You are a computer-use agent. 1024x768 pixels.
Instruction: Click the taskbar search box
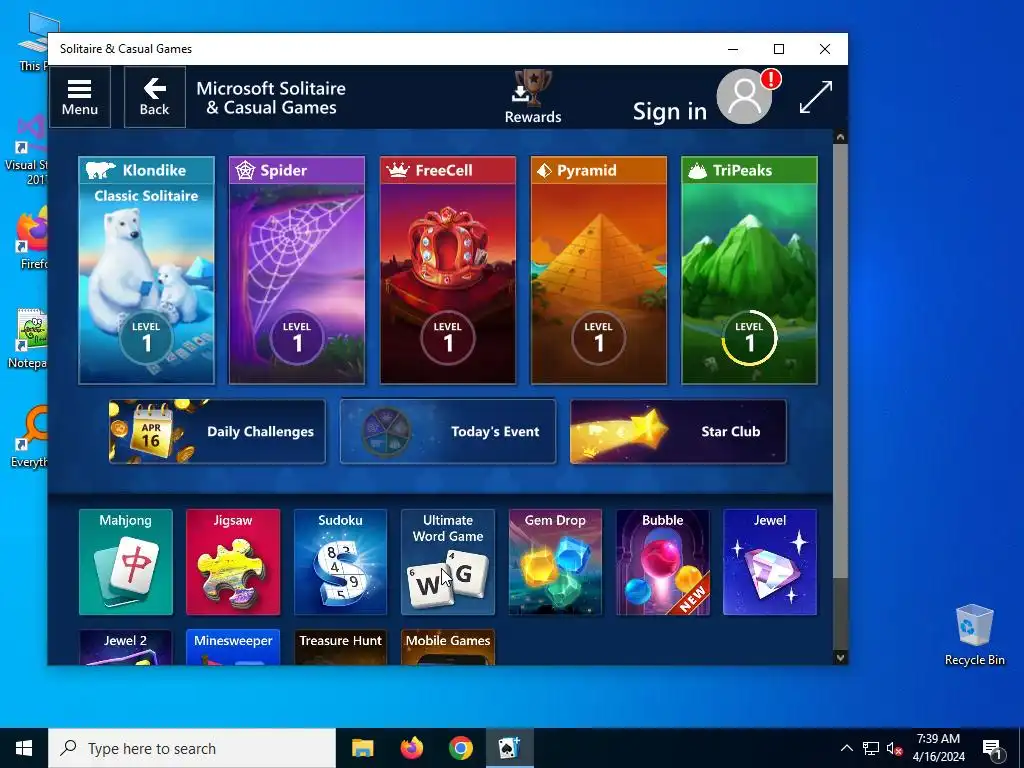pyautogui.click(x=192, y=748)
